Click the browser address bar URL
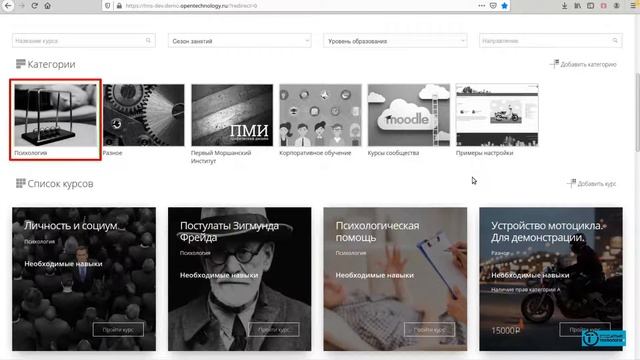640x360 pixels. point(191,6)
